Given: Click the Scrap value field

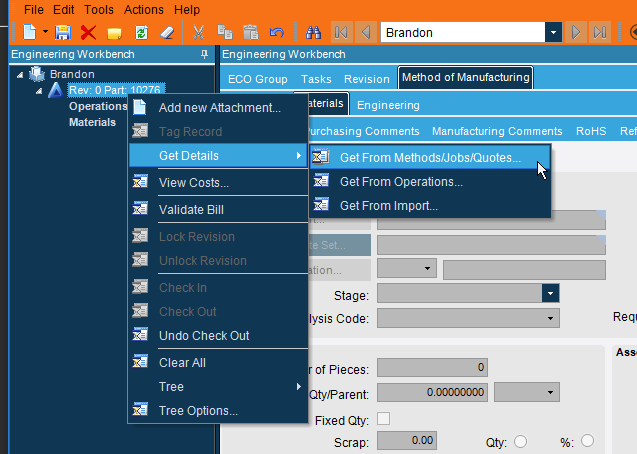Looking at the screenshot, I should [407, 441].
